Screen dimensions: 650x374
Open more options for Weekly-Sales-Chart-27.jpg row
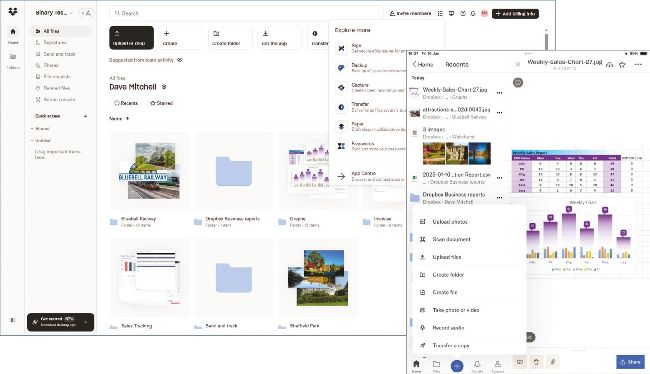point(500,93)
